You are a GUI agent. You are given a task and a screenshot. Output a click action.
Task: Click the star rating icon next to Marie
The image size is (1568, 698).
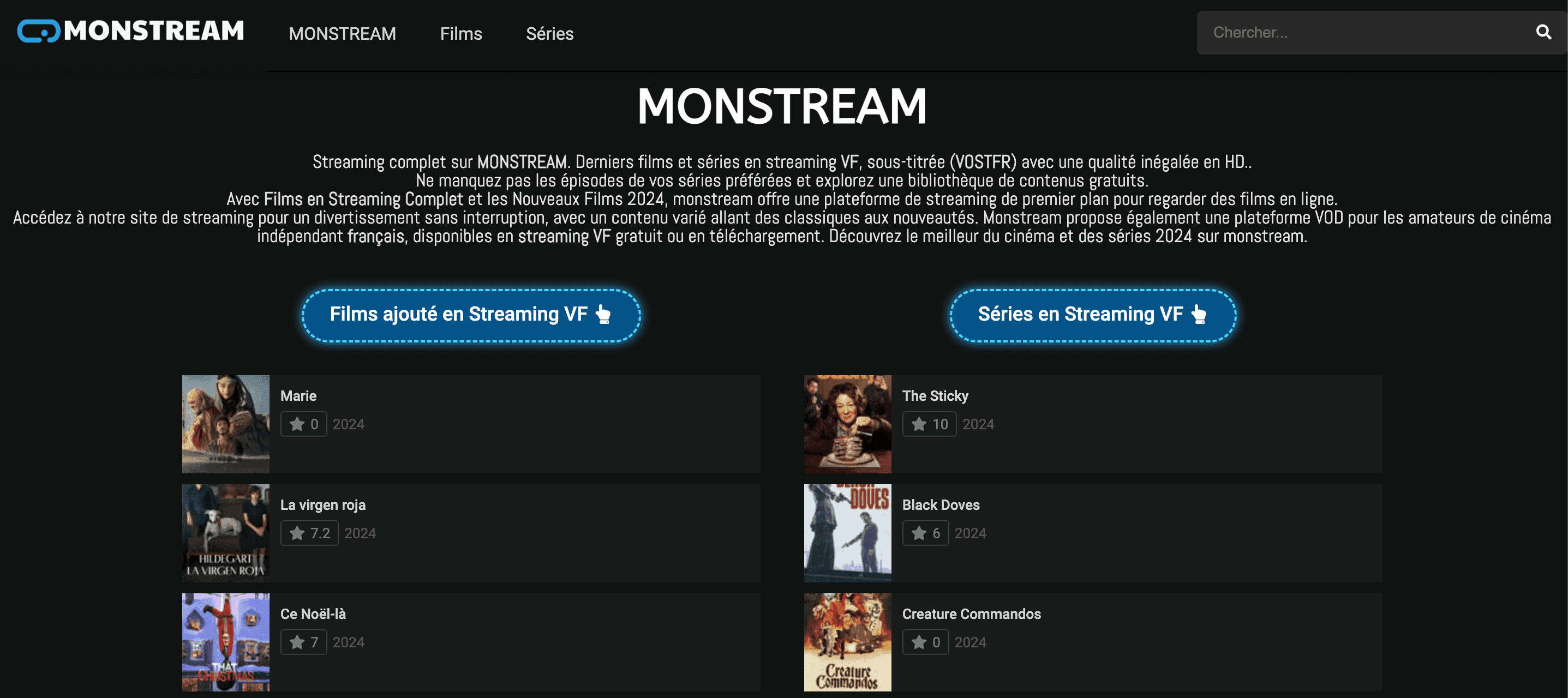coord(296,424)
